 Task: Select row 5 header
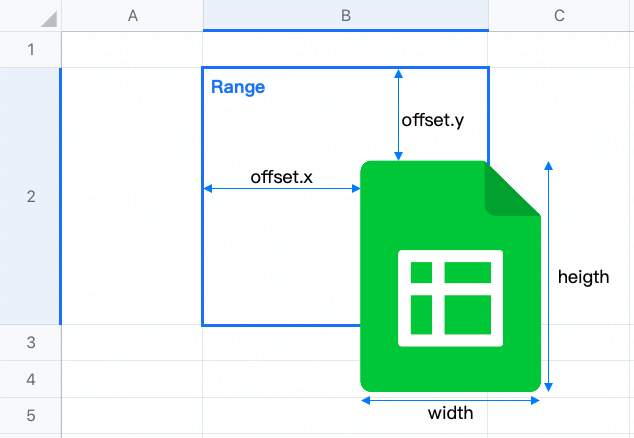(31, 415)
